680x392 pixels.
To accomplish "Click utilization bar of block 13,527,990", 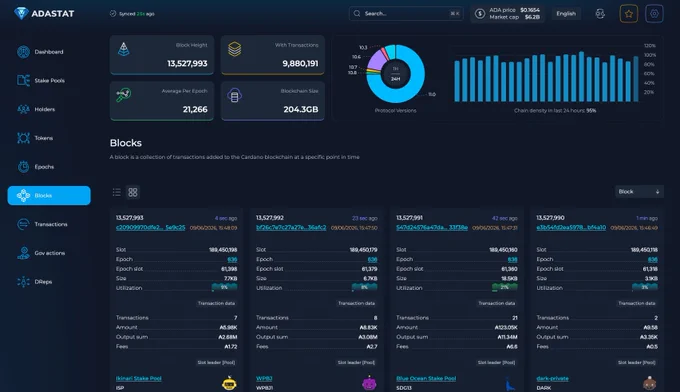I will click(645, 287).
